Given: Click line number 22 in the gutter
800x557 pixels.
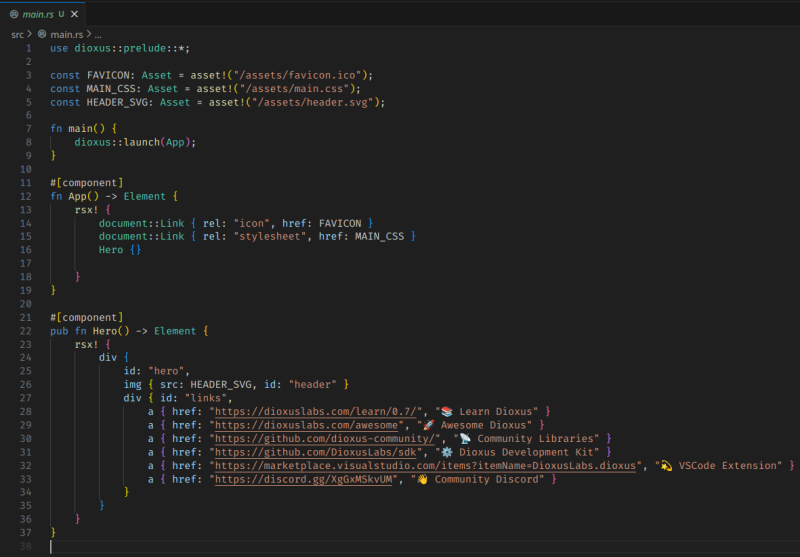Looking at the screenshot, I should coord(25,331).
